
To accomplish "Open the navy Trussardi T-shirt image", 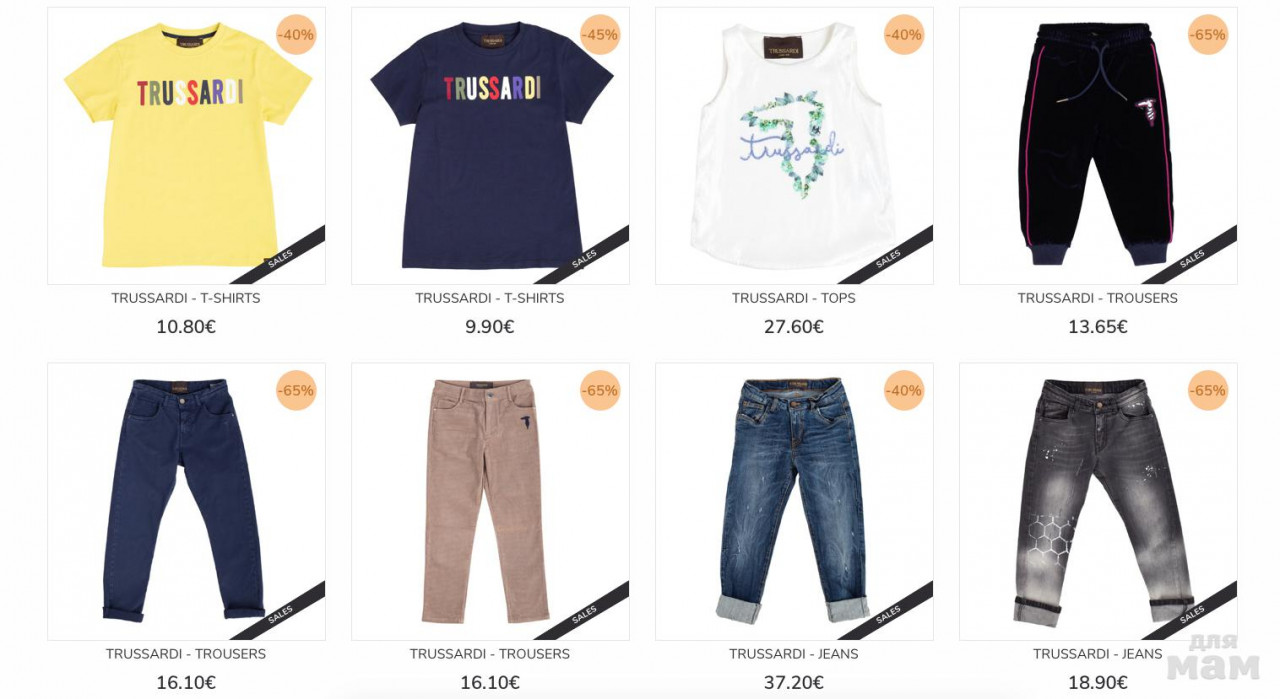I will click(x=490, y=146).
